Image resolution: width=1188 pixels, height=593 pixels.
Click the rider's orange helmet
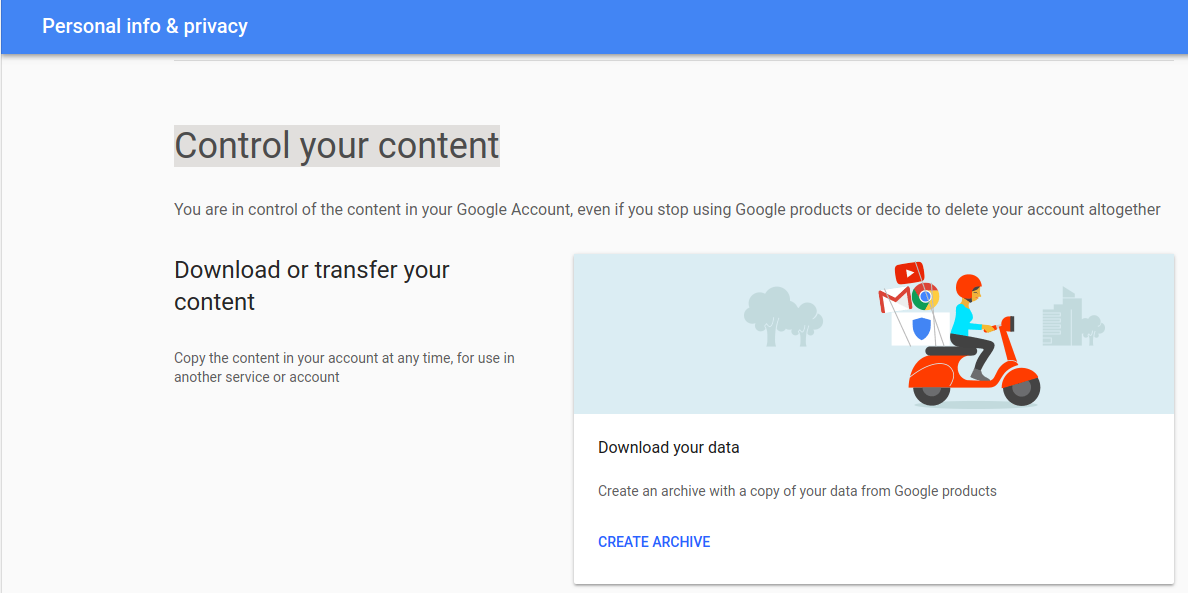(968, 288)
